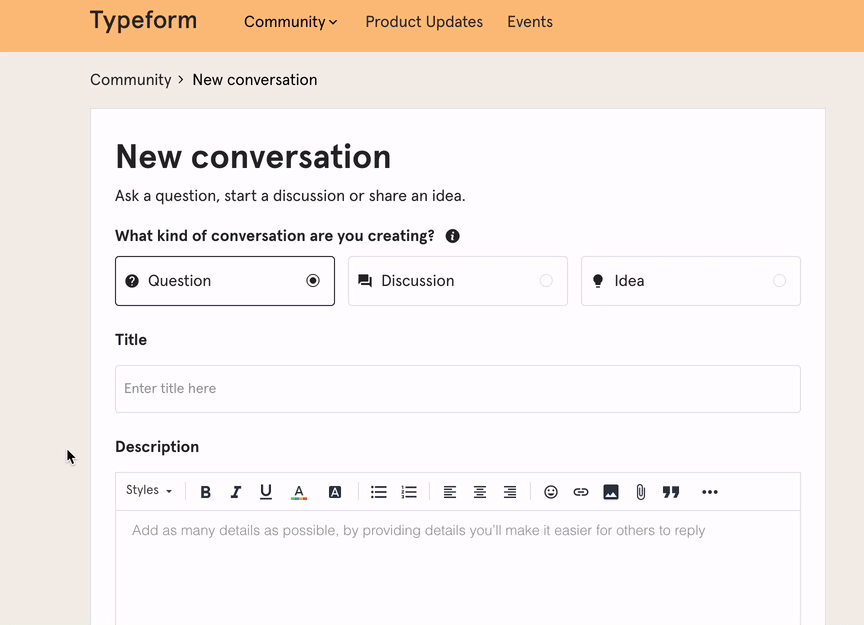Insert a bulleted list
The width and height of the screenshot is (864, 625).
[x=379, y=492]
